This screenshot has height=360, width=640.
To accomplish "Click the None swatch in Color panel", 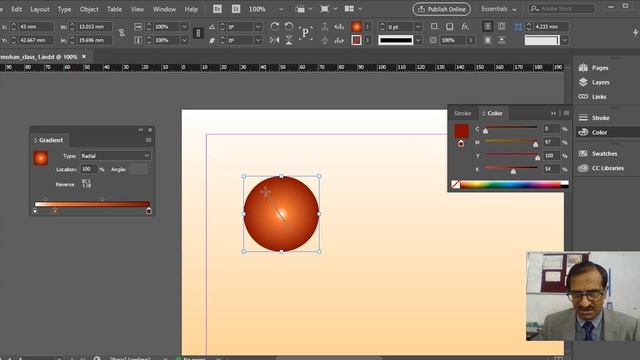I will pyautogui.click(x=456, y=184).
